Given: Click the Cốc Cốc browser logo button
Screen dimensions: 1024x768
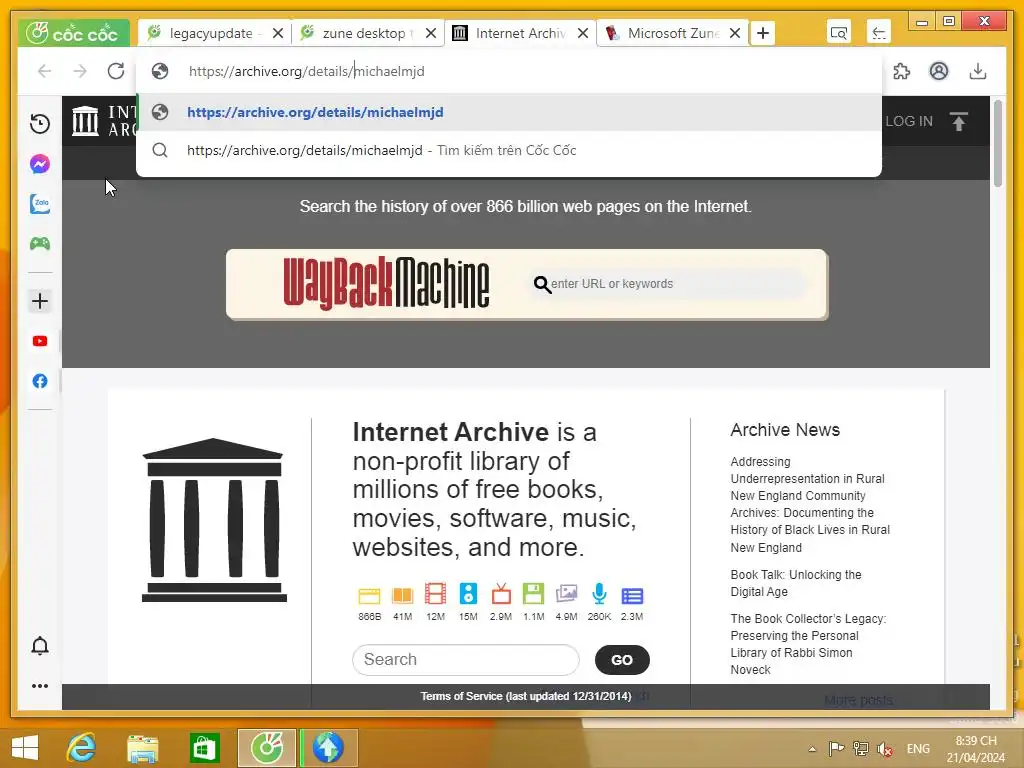Looking at the screenshot, I should click(73, 33).
